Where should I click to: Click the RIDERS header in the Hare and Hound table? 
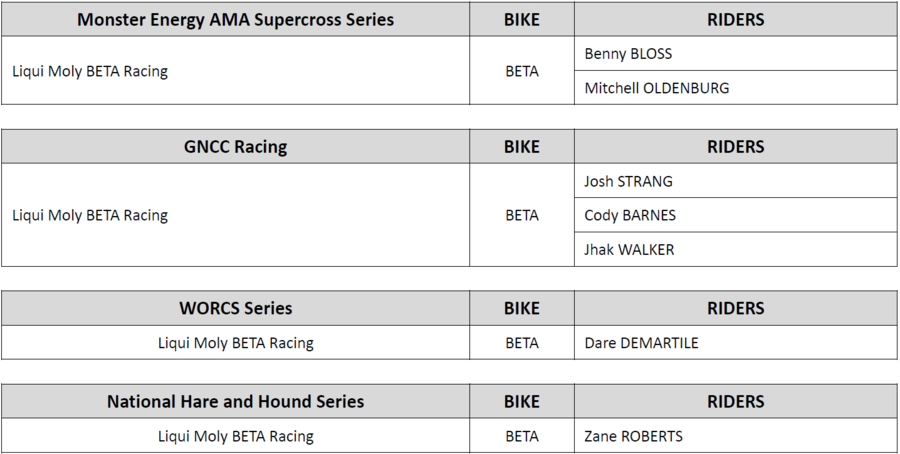pos(735,402)
